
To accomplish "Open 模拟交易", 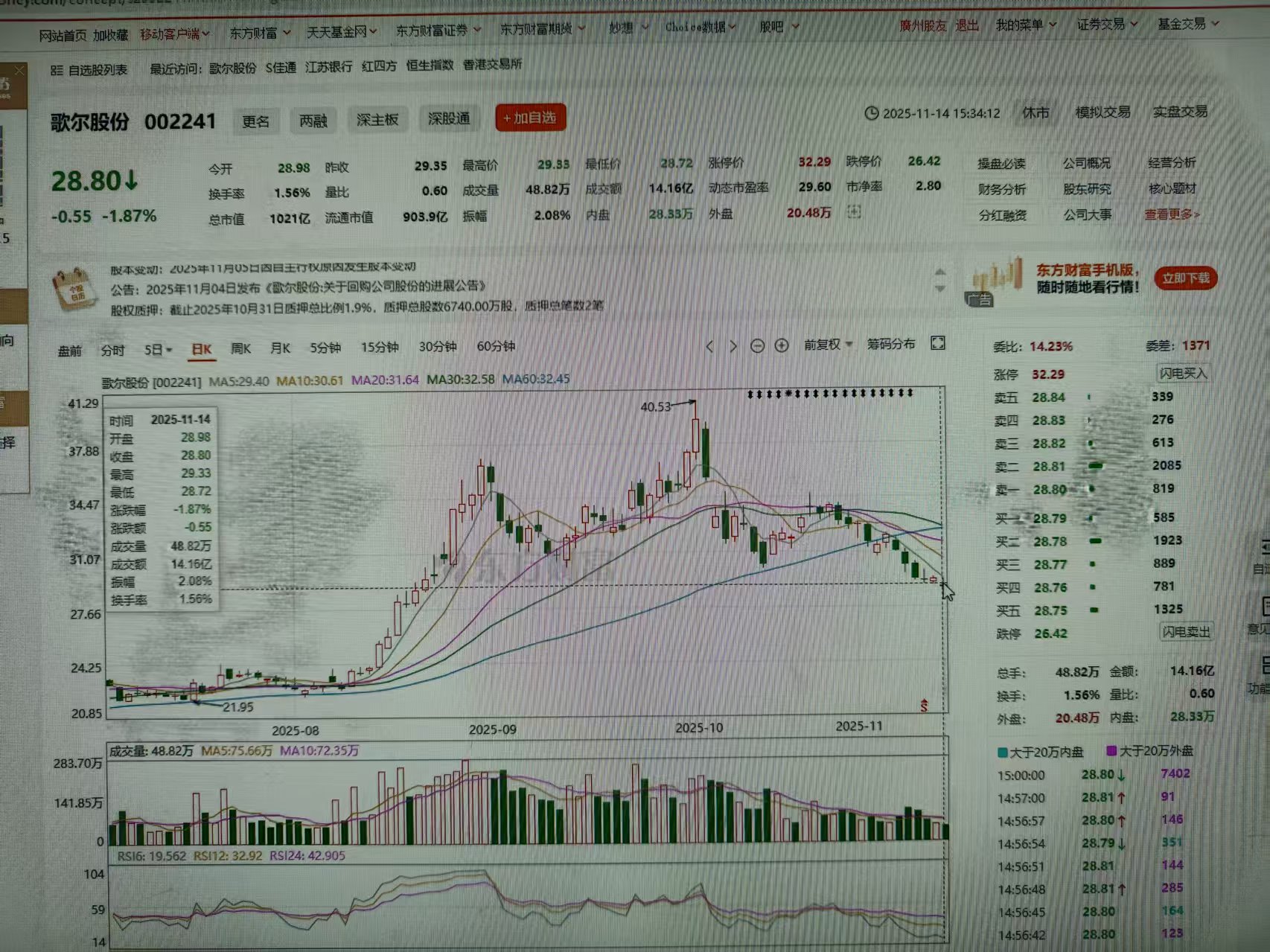I will coord(1103,112).
